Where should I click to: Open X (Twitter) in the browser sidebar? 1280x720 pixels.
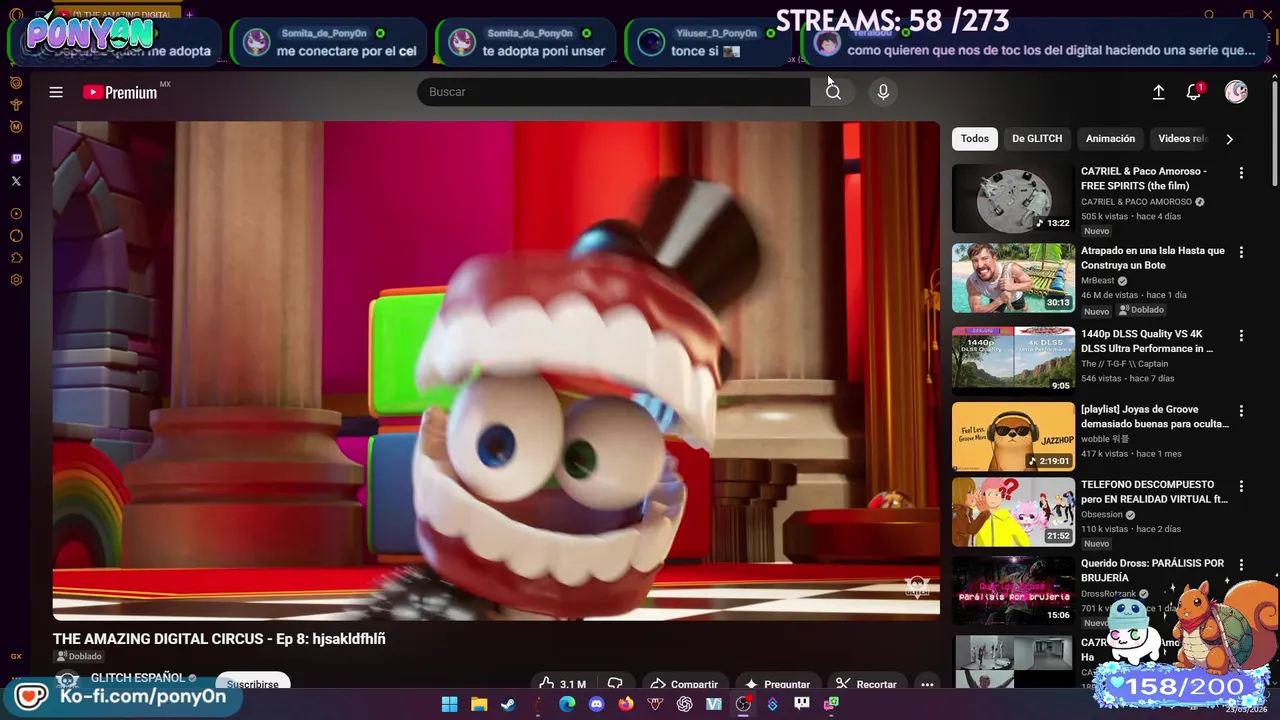pos(16,181)
